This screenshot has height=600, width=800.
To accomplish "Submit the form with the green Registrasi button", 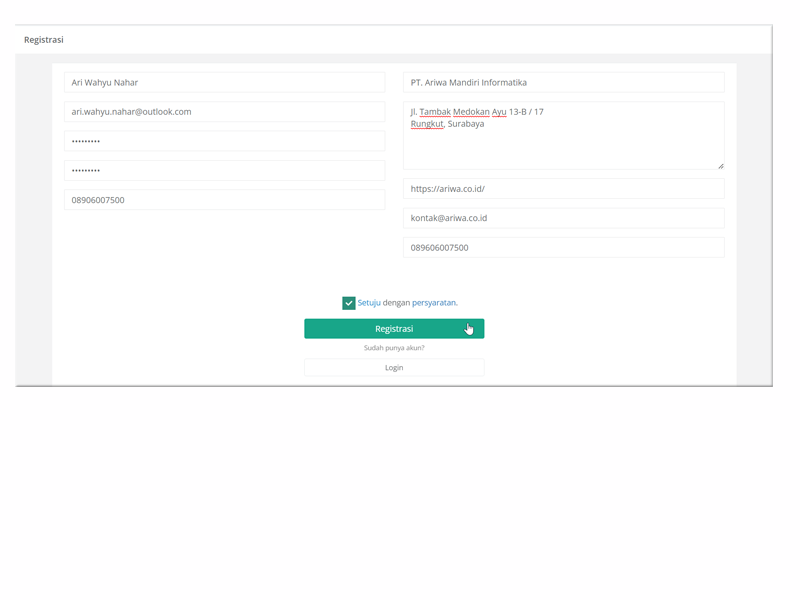I will 394,329.
